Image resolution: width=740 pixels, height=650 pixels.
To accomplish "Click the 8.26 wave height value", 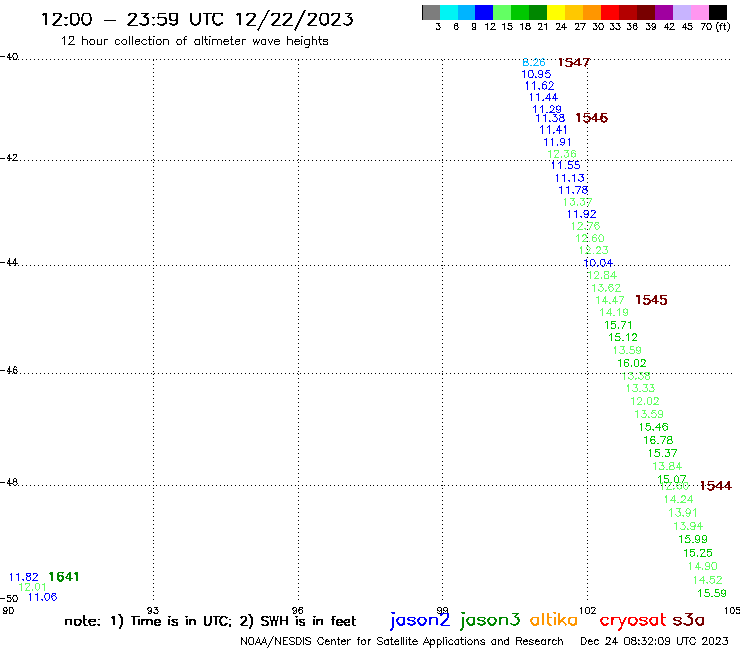I will pyautogui.click(x=534, y=62).
